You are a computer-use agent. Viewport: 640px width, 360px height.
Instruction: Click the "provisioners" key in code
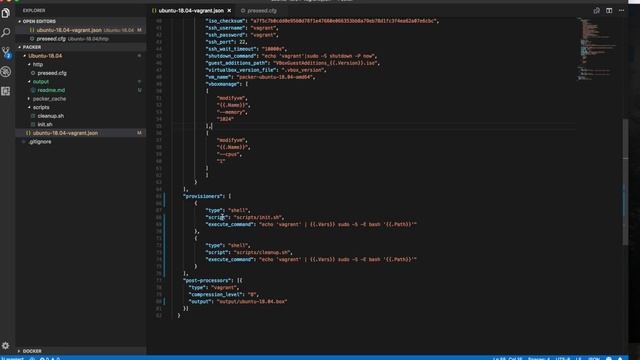point(203,196)
